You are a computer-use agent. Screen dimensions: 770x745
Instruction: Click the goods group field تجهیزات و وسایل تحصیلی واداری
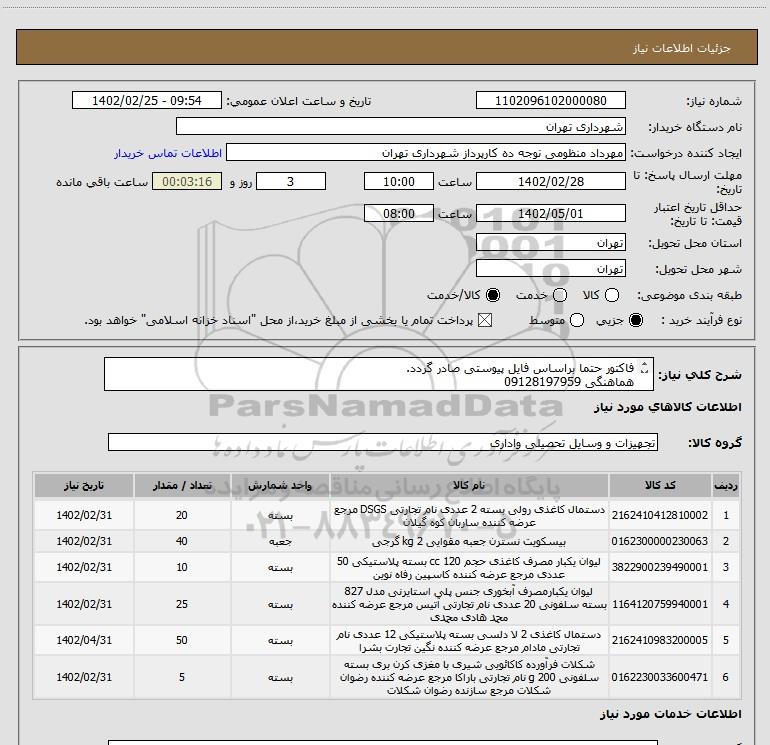tap(383, 442)
